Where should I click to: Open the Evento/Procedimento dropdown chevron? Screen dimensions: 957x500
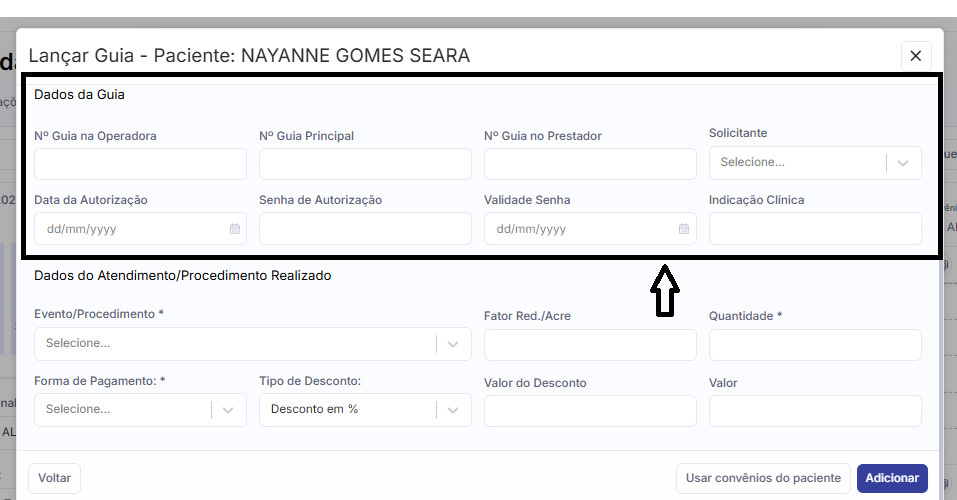[x=454, y=344]
